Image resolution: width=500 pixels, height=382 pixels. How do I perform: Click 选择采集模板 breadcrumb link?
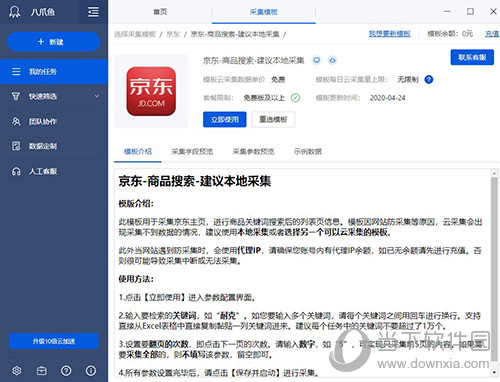pos(135,34)
